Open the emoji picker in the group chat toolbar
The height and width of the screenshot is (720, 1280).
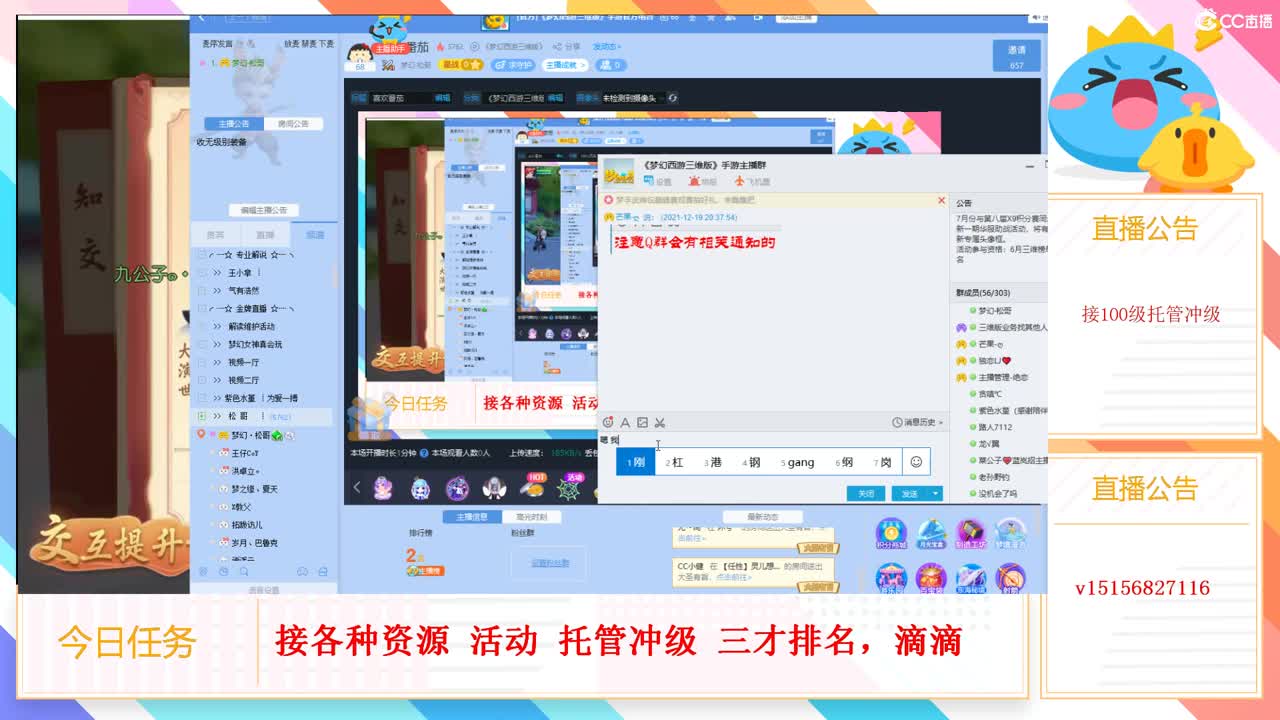607,423
